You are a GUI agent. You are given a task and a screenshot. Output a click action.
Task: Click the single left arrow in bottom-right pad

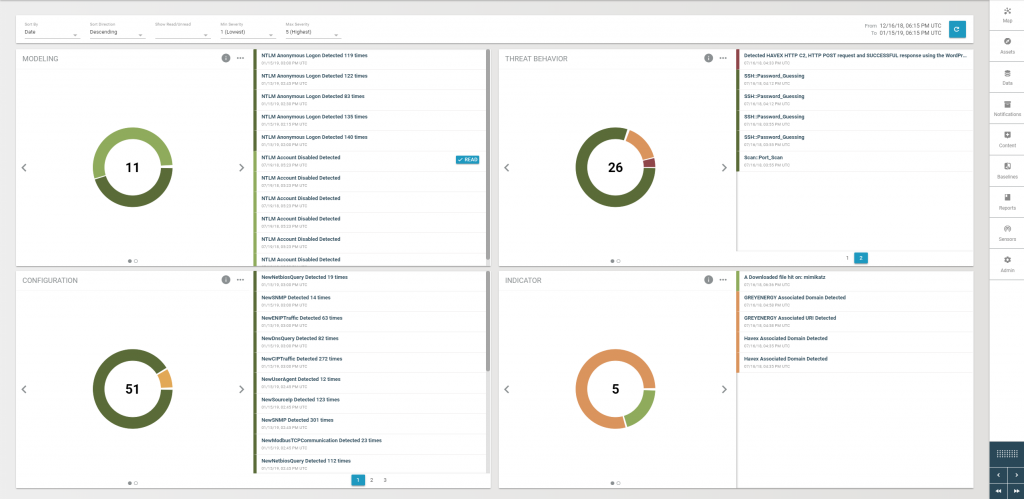click(x=998, y=474)
